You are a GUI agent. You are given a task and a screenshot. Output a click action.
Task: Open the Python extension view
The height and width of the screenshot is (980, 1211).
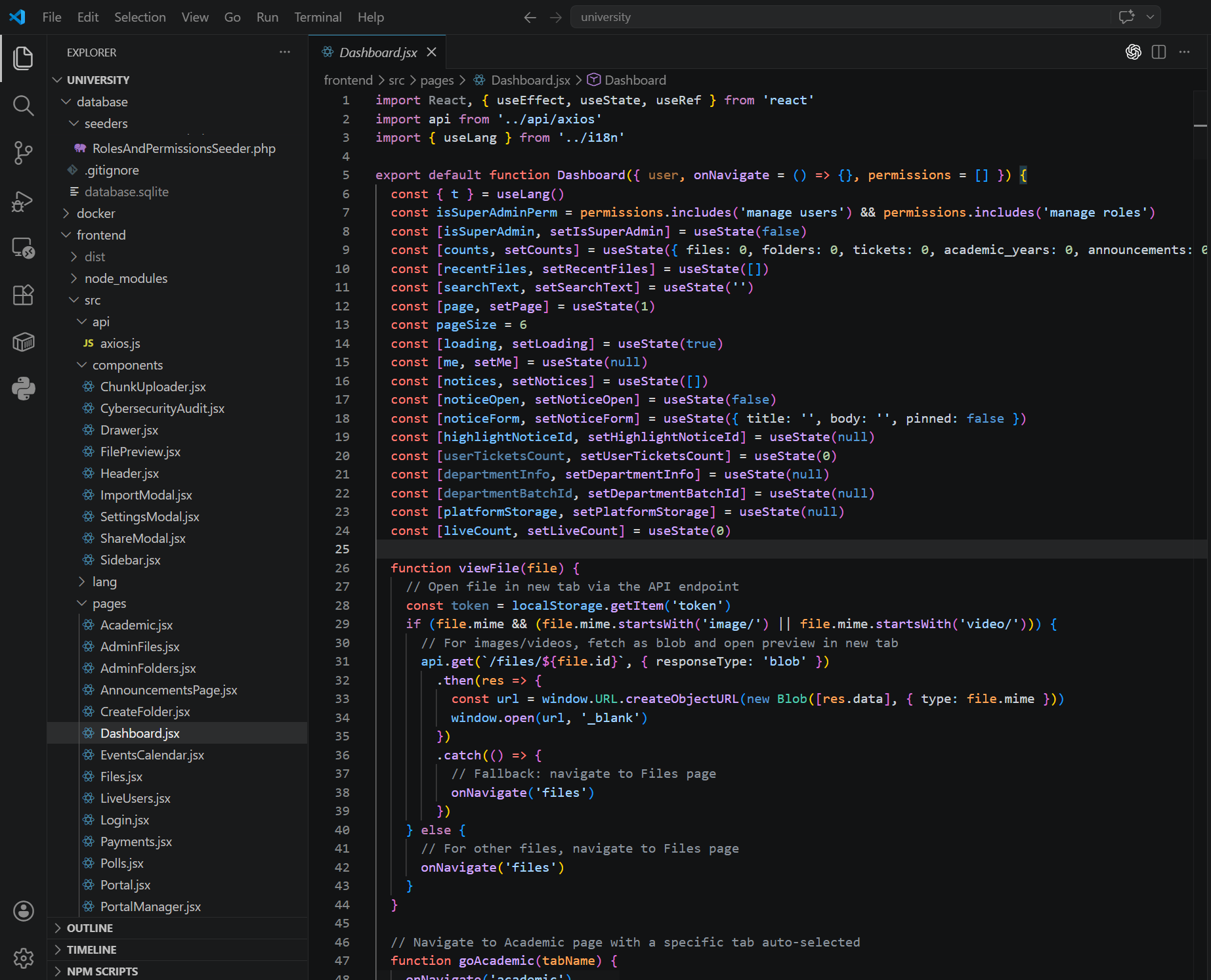tap(24, 388)
